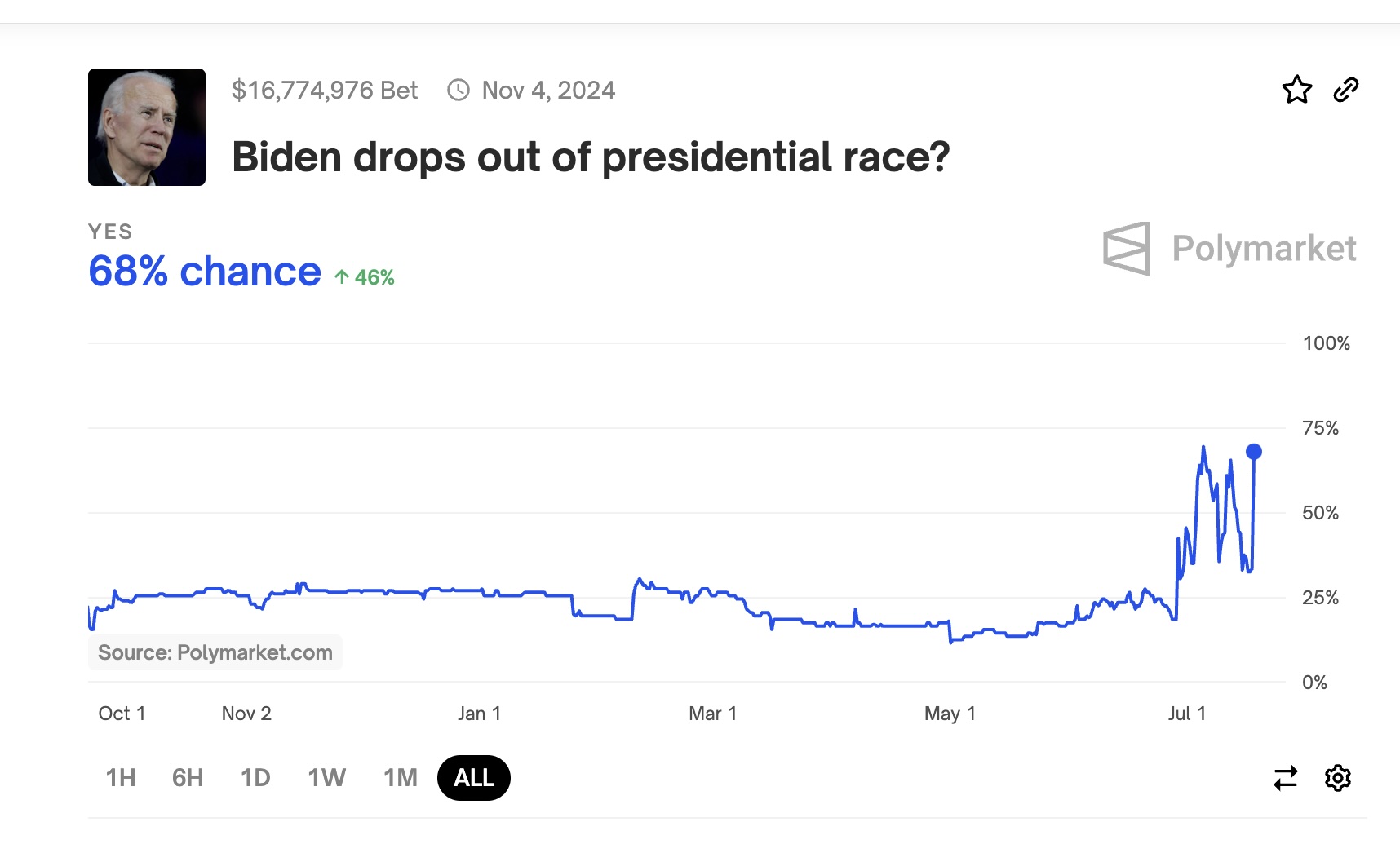Show the 1D time range
Image resolution: width=1400 pixels, height=853 pixels.
255,778
